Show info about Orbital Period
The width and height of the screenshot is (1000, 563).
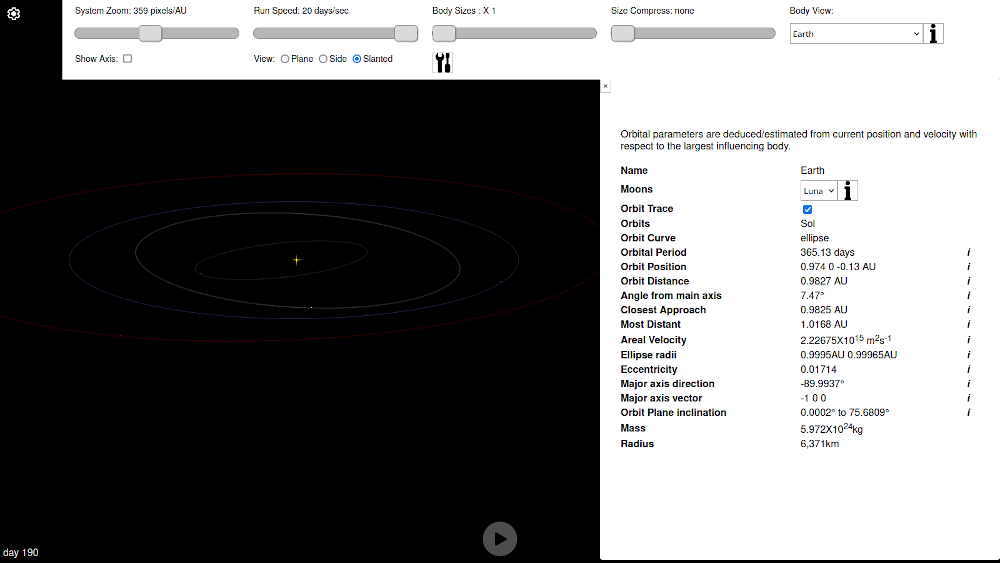pos(968,252)
